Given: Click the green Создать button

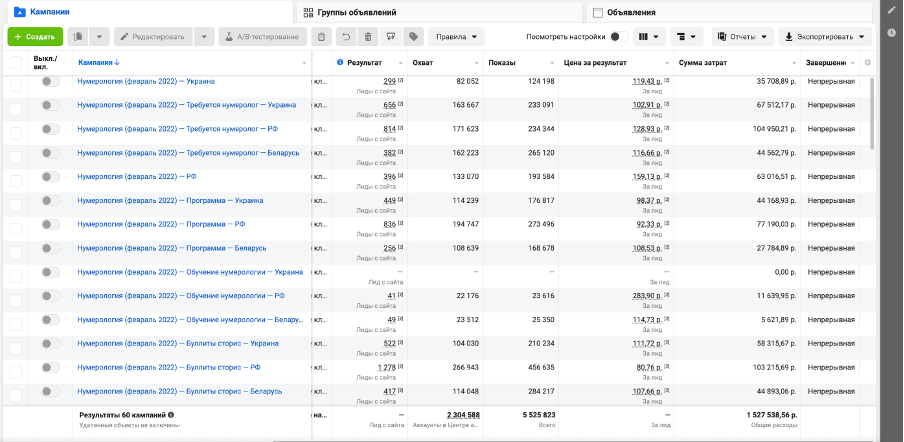Looking at the screenshot, I should point(34,37).
